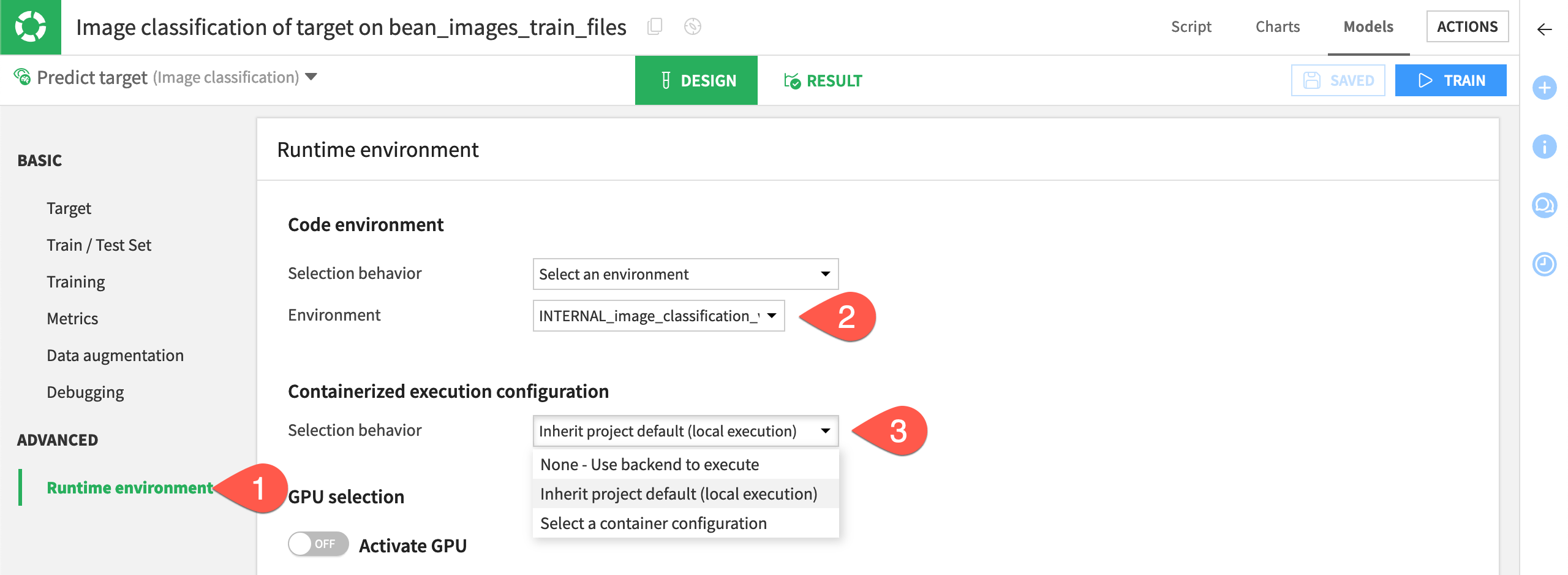The image size is (1568, 575).
Task: Open the discussions panel icon
Action: tap(1545, 206)
